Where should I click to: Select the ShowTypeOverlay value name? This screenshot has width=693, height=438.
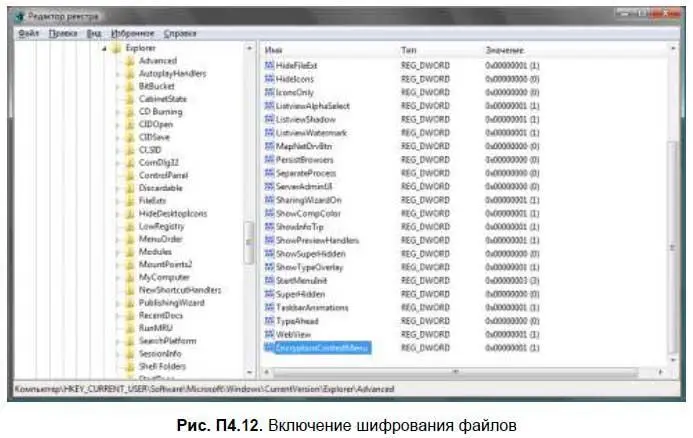coord(309,267)
